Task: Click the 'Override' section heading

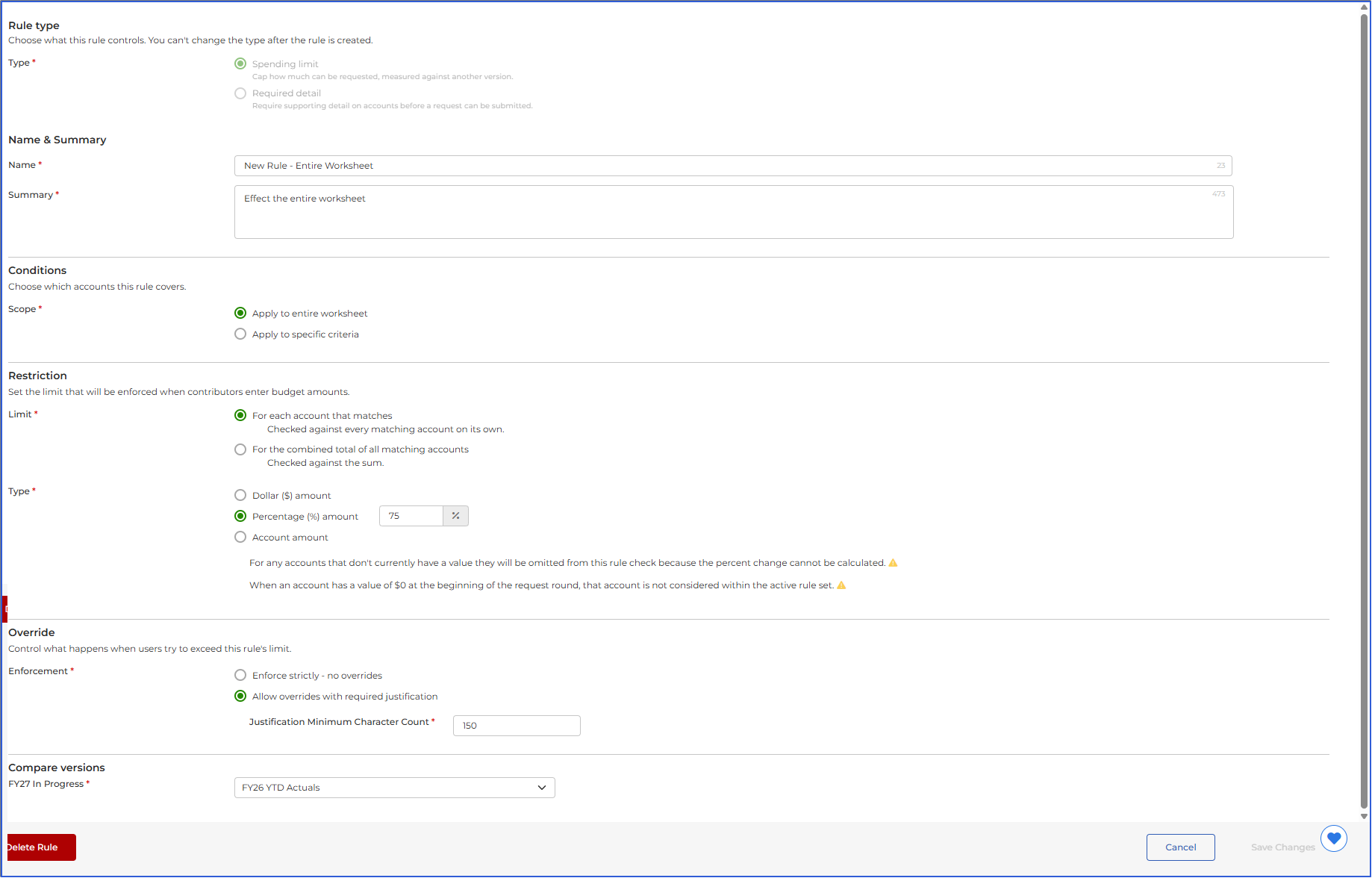Action: (31, 632)
